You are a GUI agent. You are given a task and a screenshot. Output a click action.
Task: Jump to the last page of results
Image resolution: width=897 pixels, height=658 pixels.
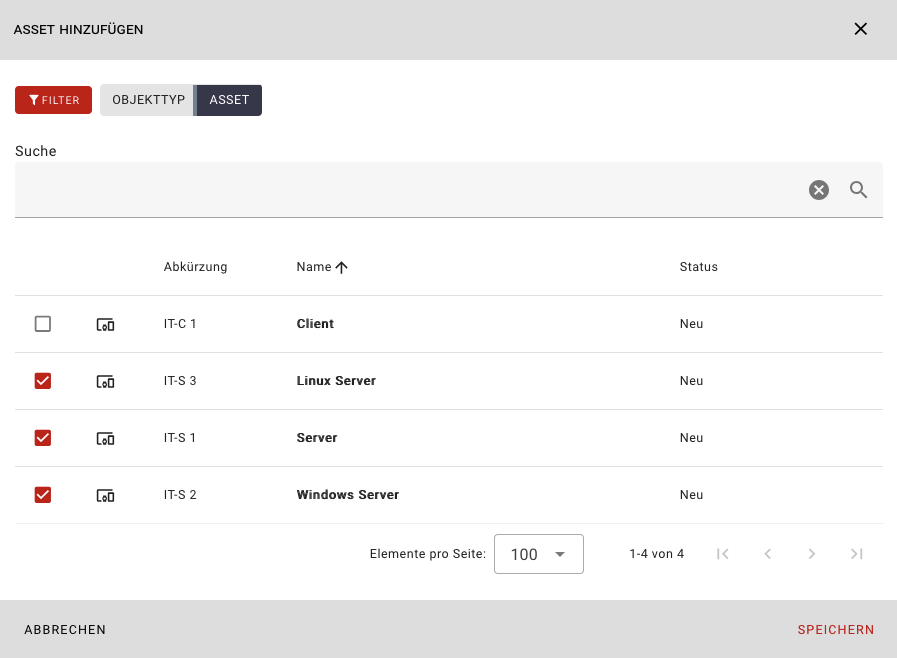856,554
